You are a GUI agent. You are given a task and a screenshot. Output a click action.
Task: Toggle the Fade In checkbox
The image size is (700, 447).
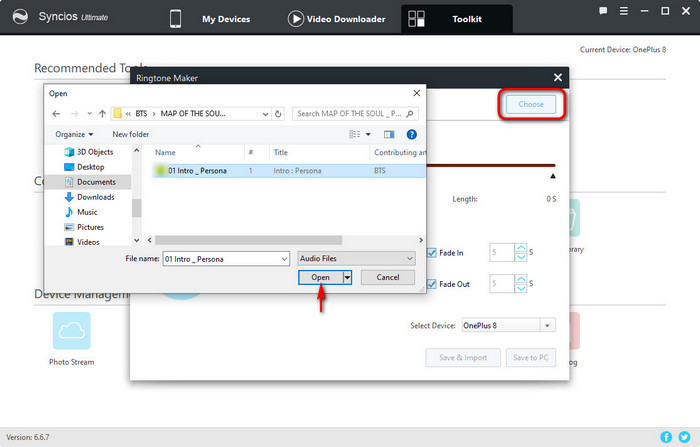(432, 253)
